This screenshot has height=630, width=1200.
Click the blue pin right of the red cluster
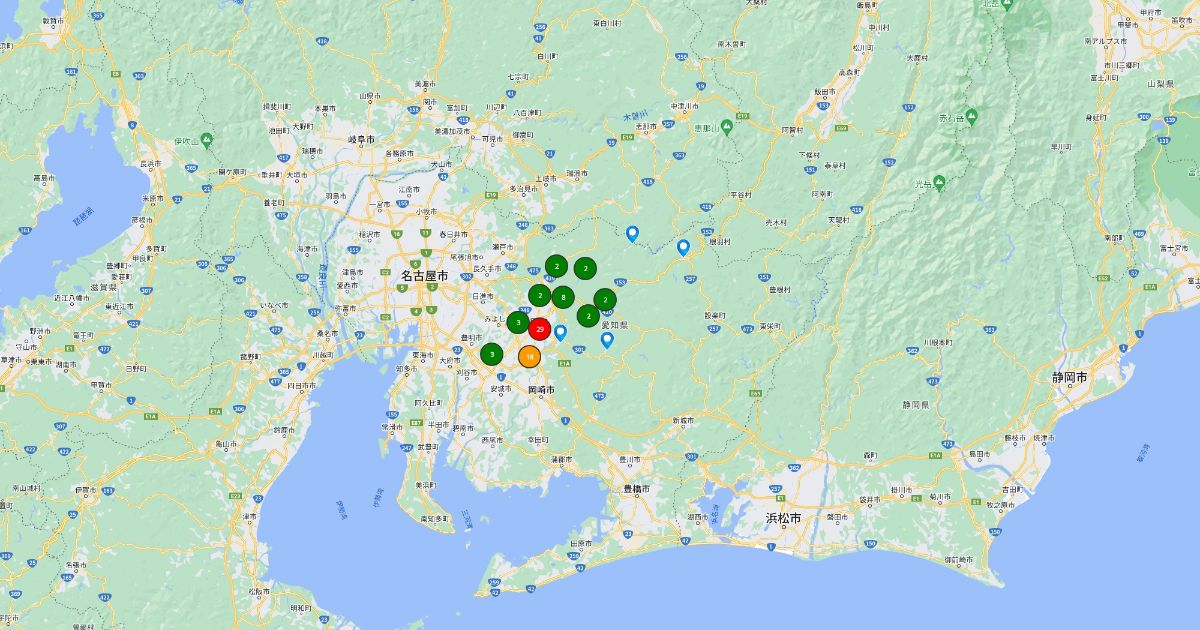560,332
